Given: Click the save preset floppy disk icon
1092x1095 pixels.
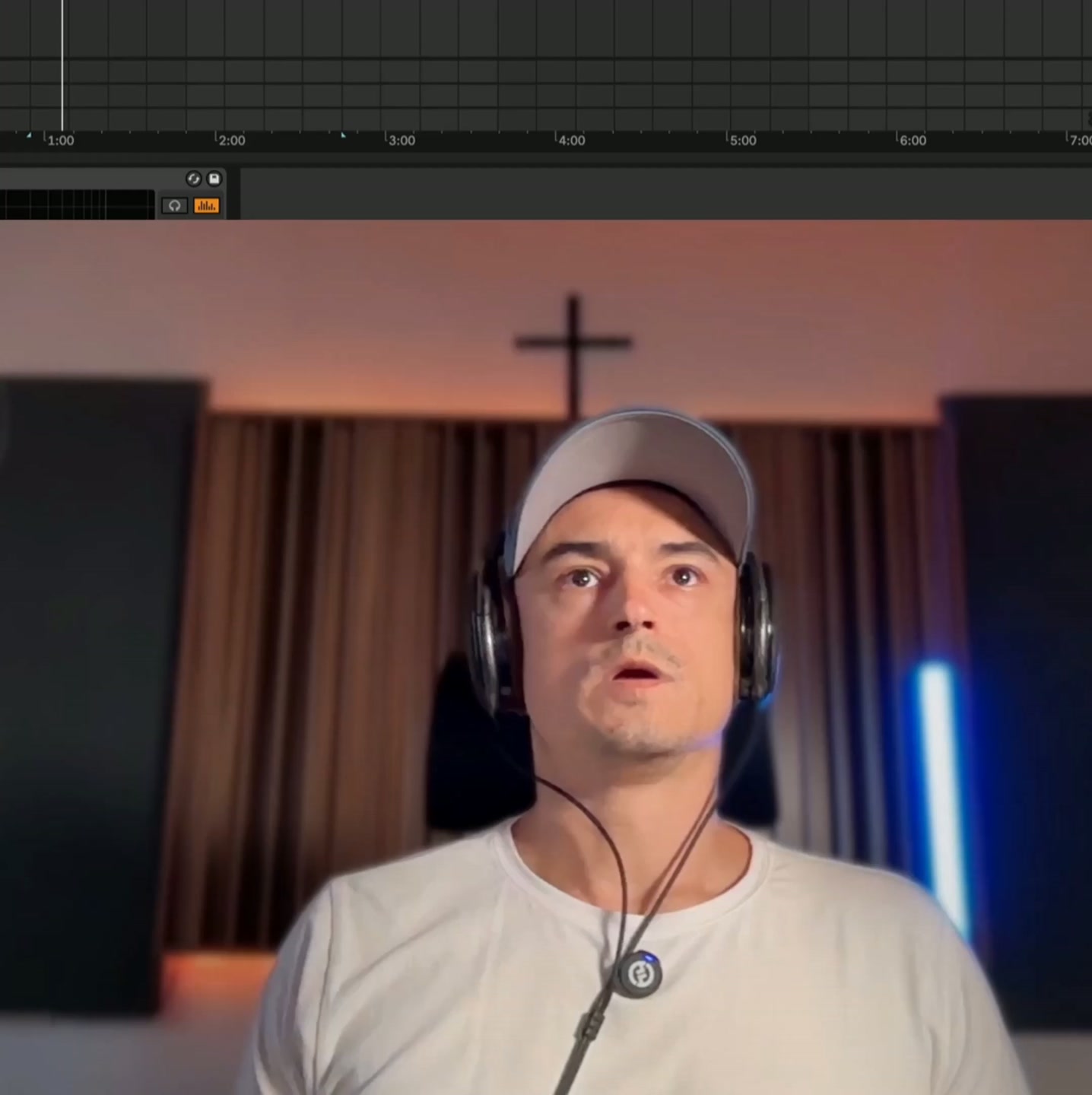Looking at the screenshot, I should tap(214, 179).
